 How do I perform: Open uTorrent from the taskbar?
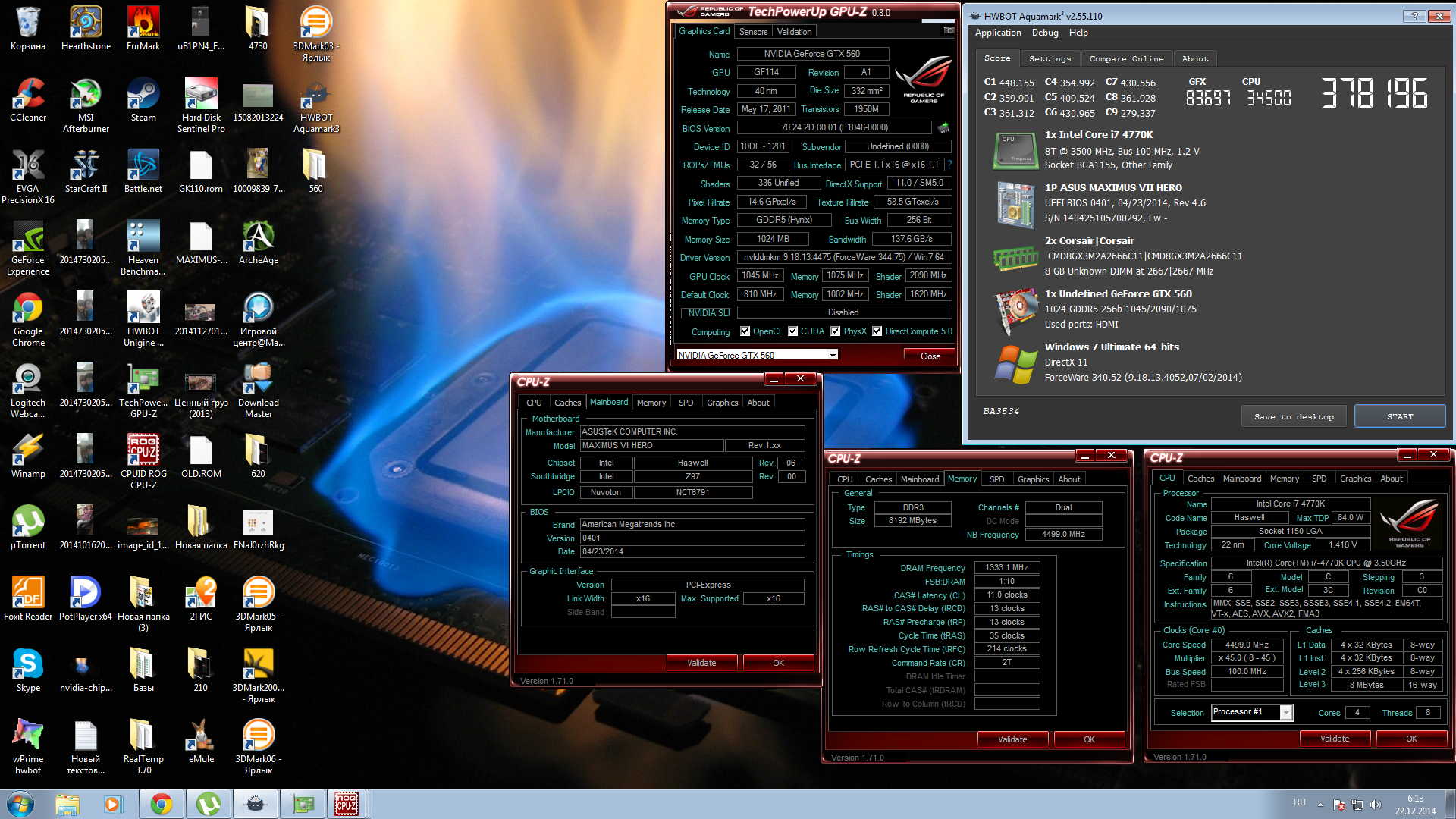pos(209,804)
